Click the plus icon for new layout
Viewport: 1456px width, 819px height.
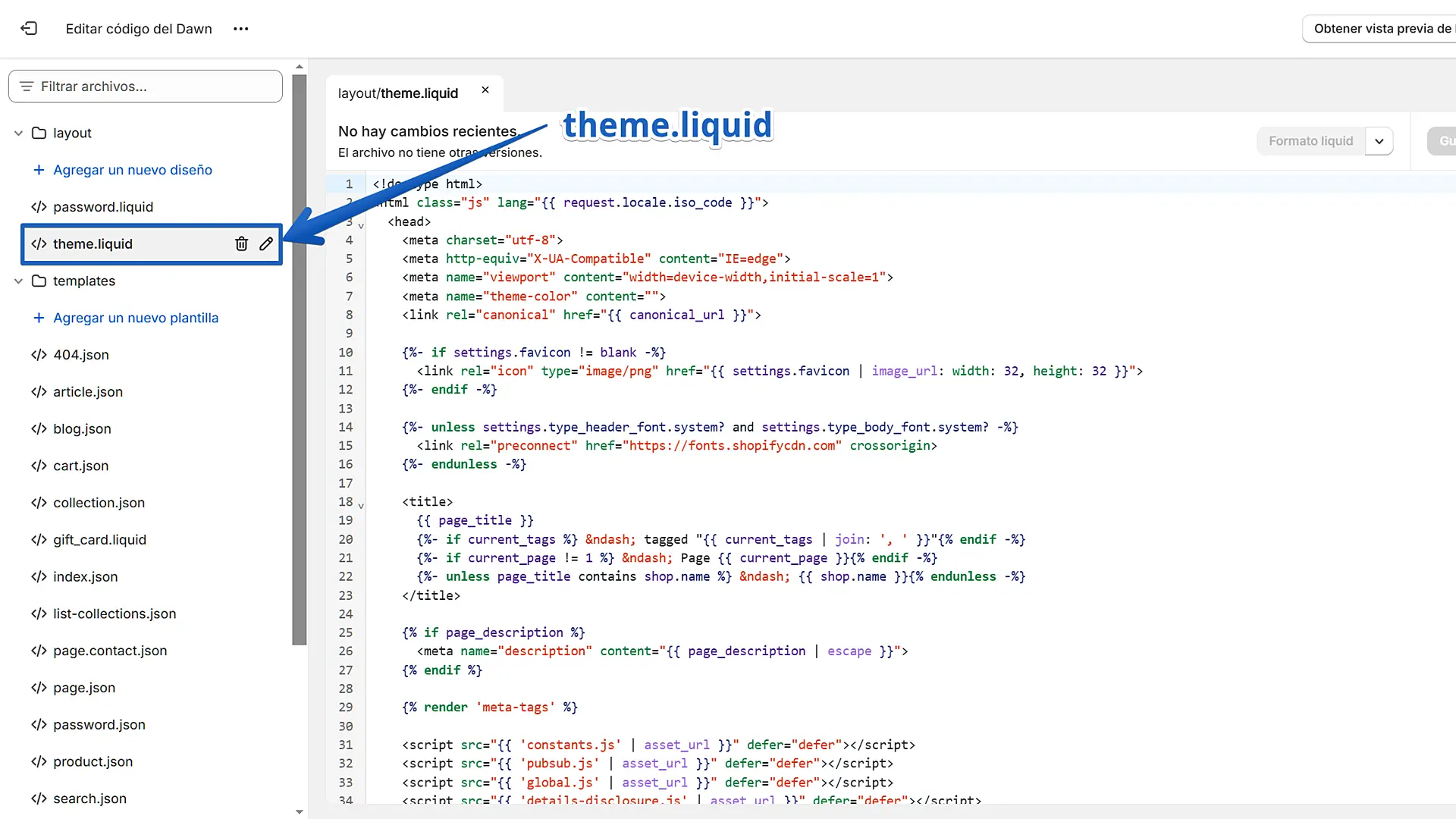39,170
